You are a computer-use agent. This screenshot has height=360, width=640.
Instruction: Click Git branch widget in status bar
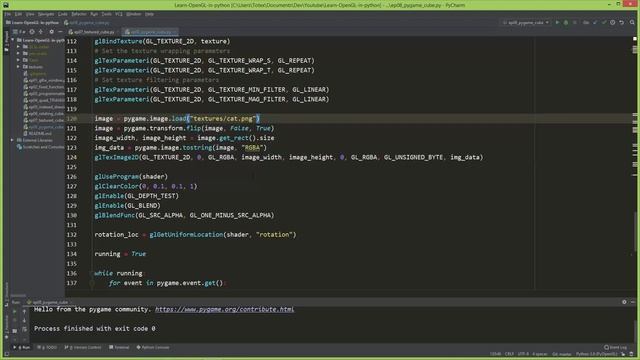click(561, 354)
